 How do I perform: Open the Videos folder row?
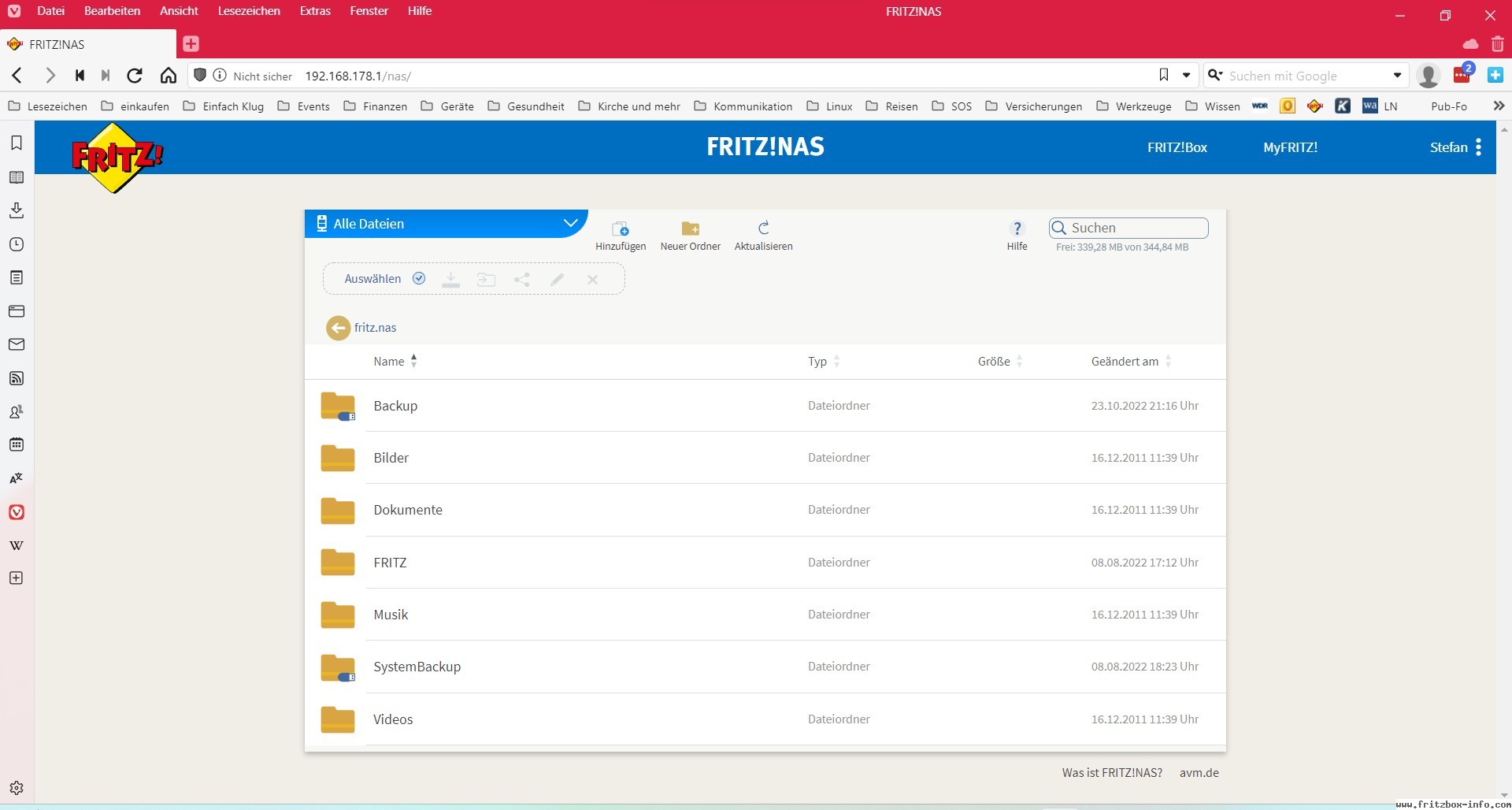(765, 719)
